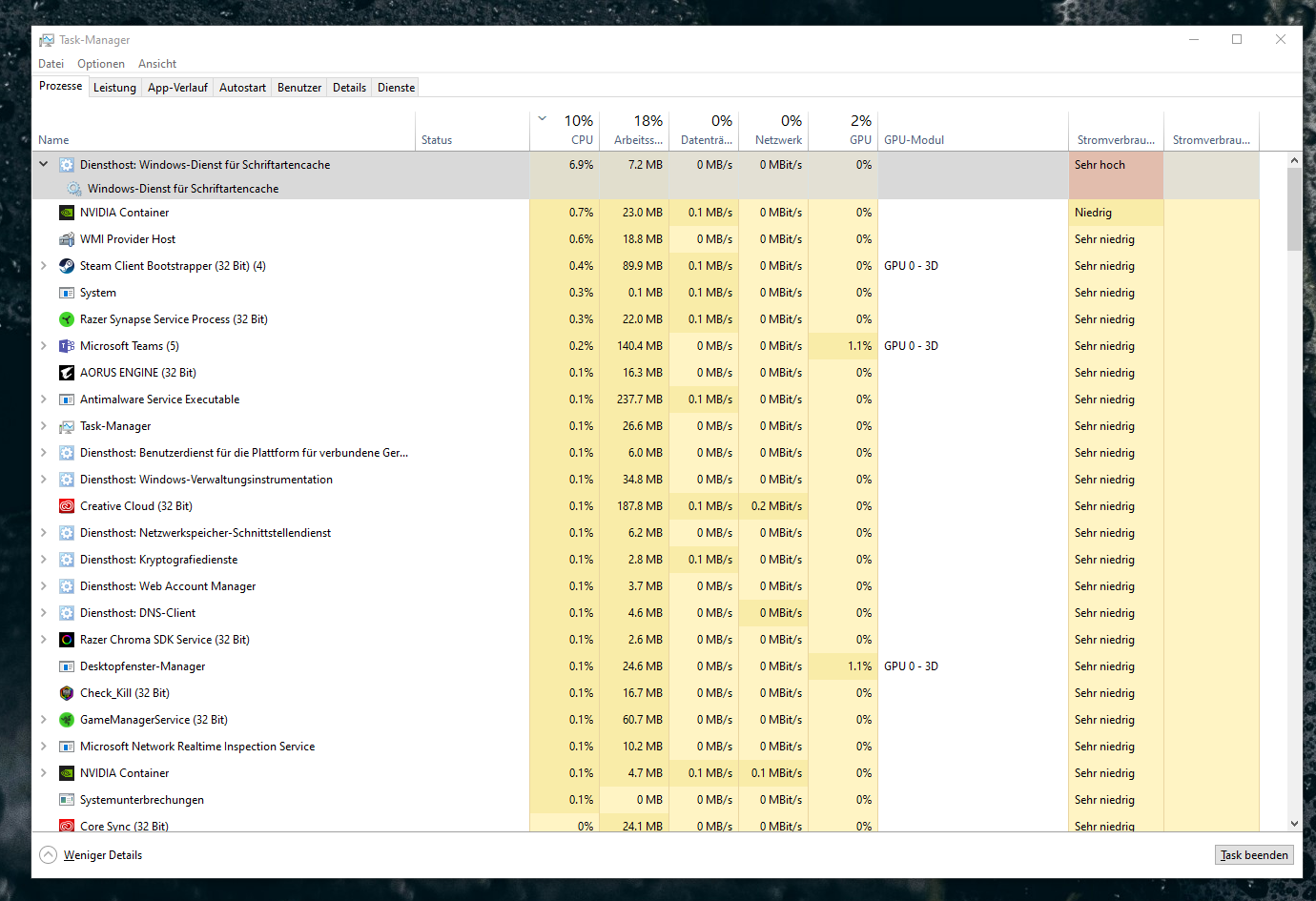Image resolution: width=1316 pixels, height=901 pixels.
Task: Switch to the Benutzer tab
Action: click(x=299, y=88)
